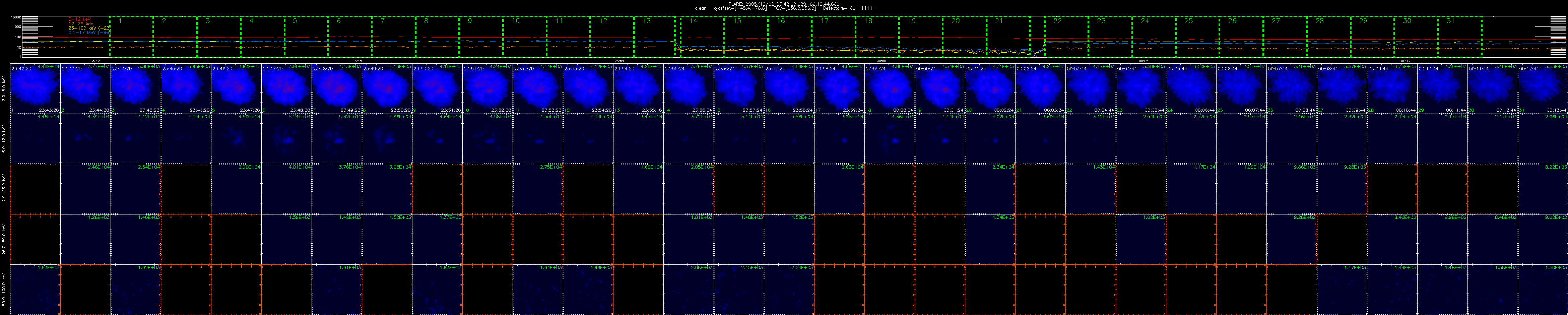Image resolution: width=1568 pixels, height=315 pixels.
Task: Click the 25.0-50.0 keV row label
Action: (4, 240)
